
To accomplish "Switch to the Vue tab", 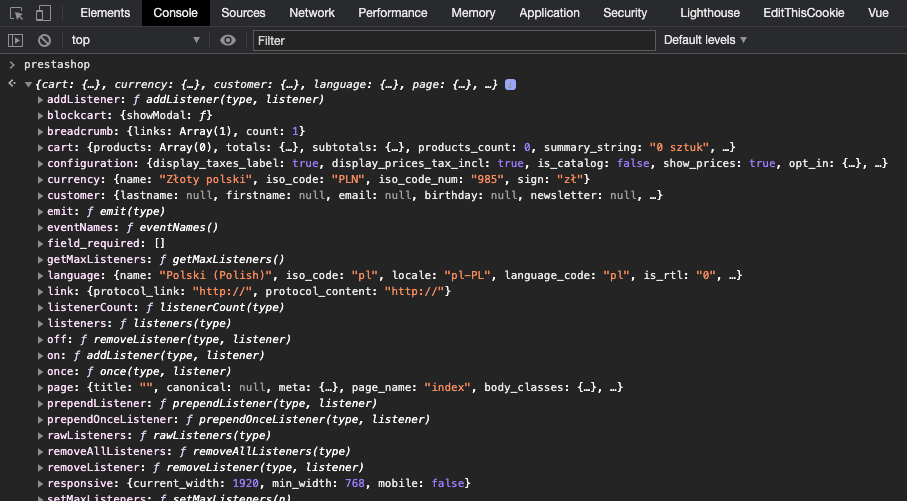I will pyautogui.click(x=878, y=13).
